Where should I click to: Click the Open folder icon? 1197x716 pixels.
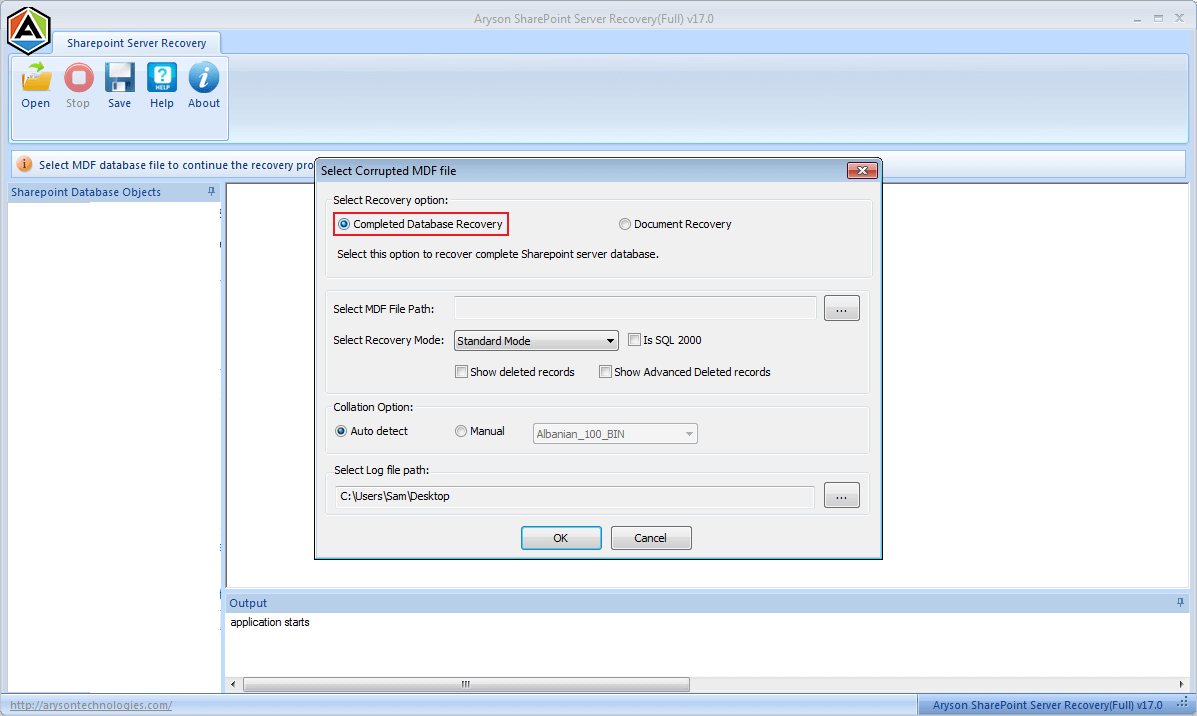tap(36, 78)
